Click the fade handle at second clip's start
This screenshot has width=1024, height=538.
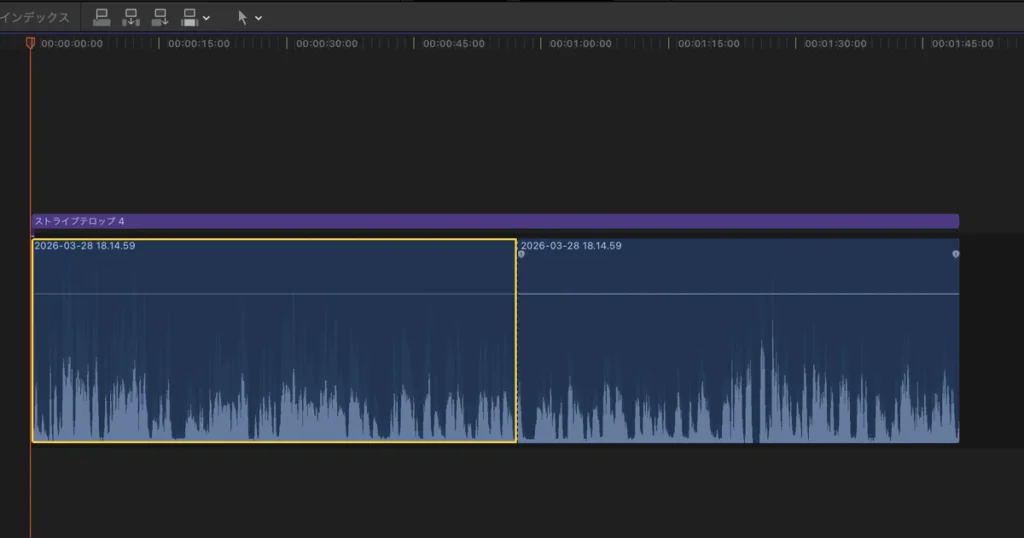pyautogui.click(x=521, y=254)
